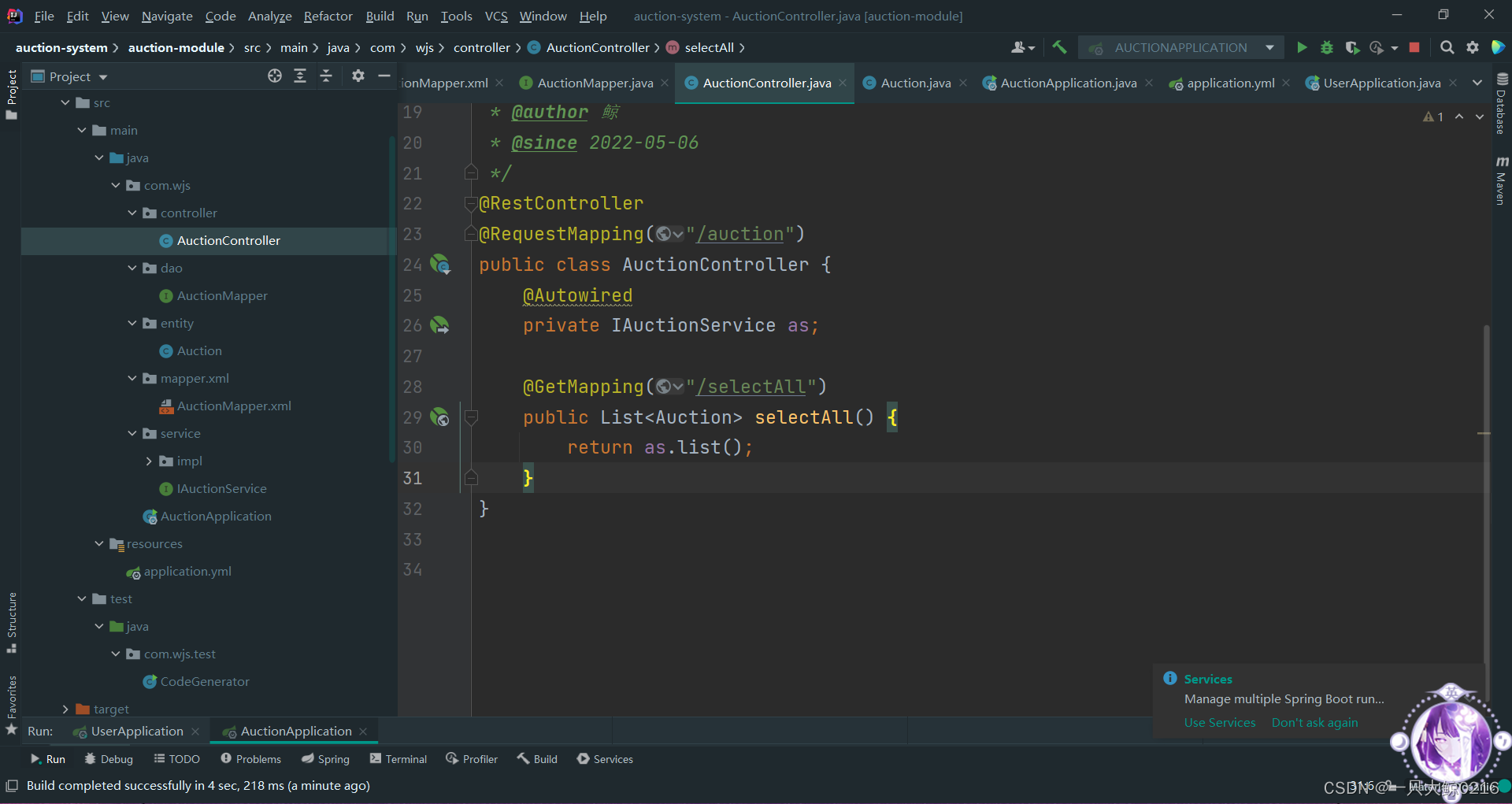Click Don't ask again link
This screenshot has width=1512, height=804.
tap(1314, 723)
